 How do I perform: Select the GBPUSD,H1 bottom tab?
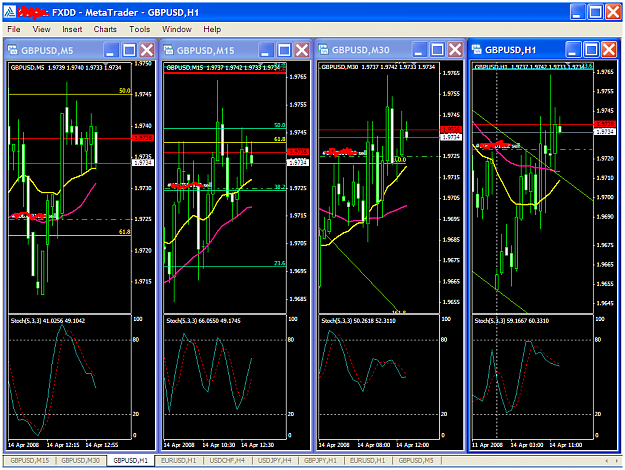coord(130,460)
